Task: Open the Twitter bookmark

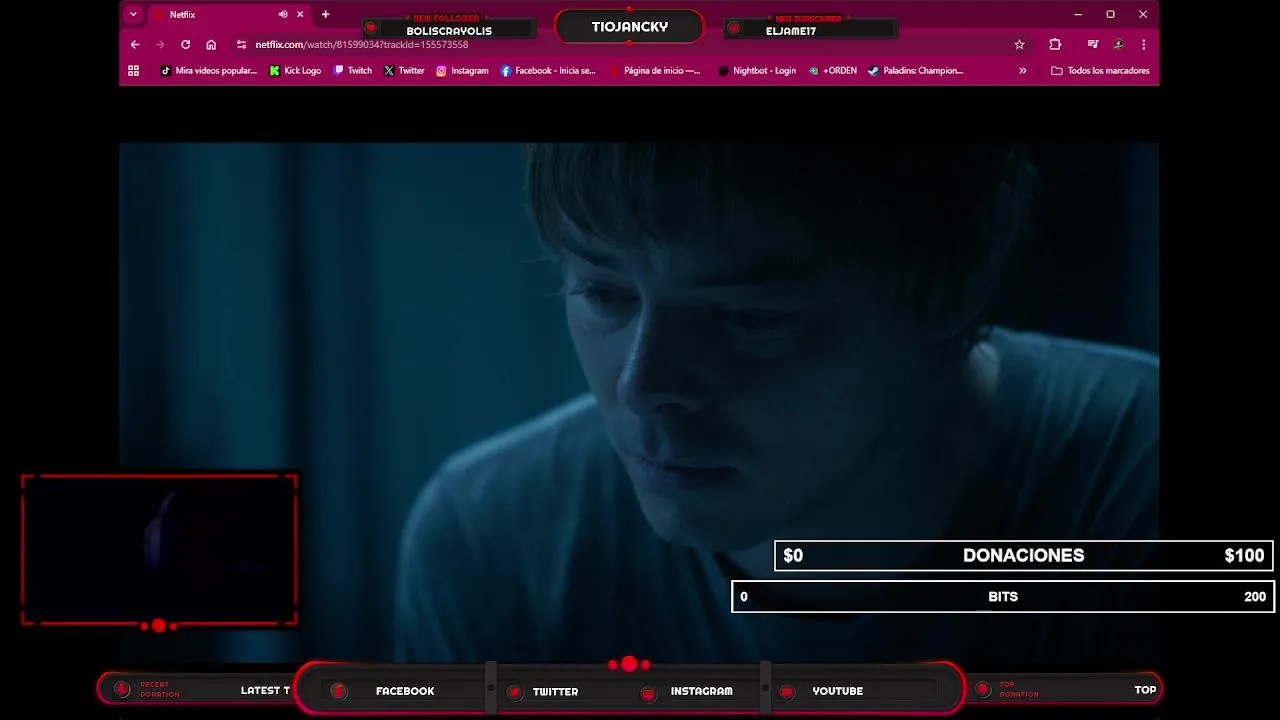Action: pos(404,71)
